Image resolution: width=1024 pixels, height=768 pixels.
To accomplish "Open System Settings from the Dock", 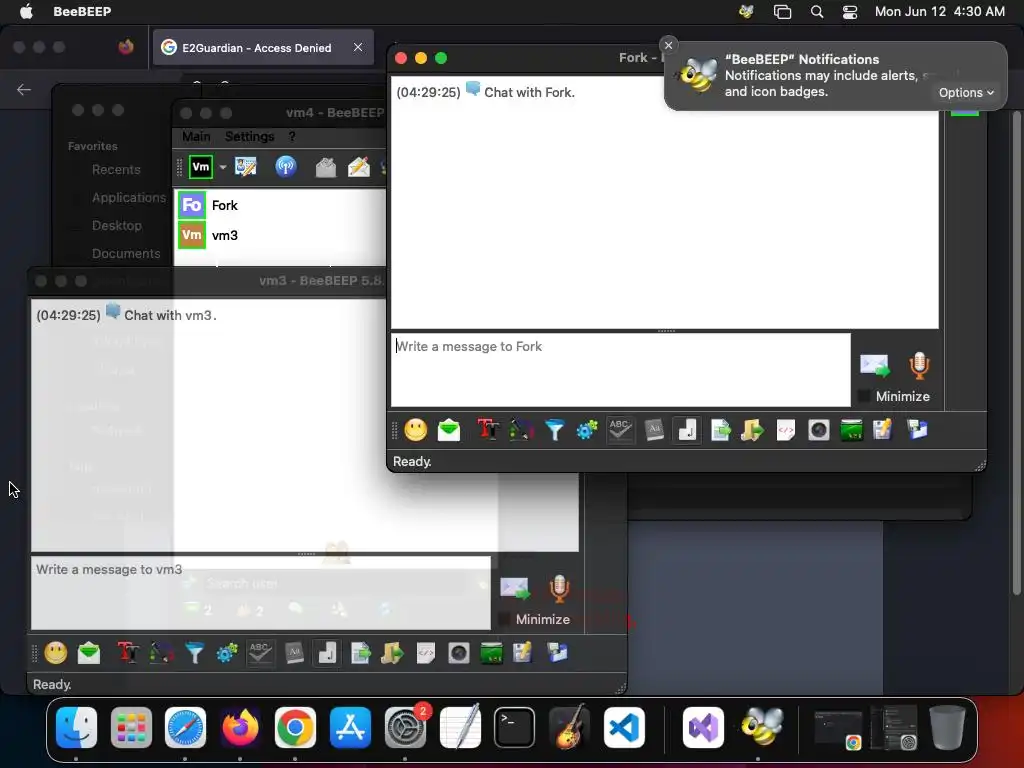I will [405, 728].
